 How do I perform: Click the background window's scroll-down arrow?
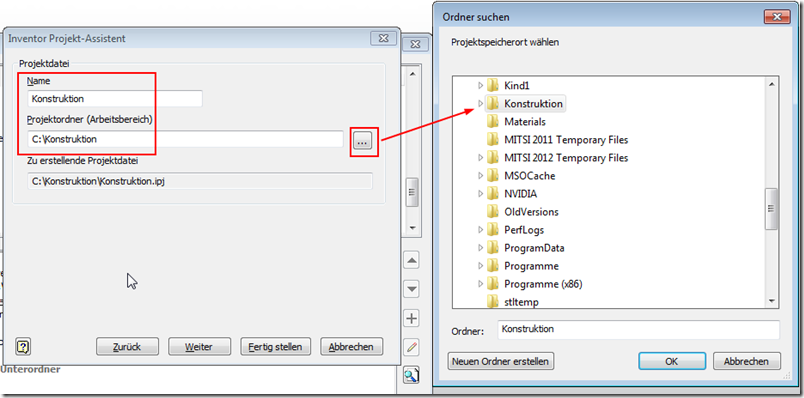412,227
